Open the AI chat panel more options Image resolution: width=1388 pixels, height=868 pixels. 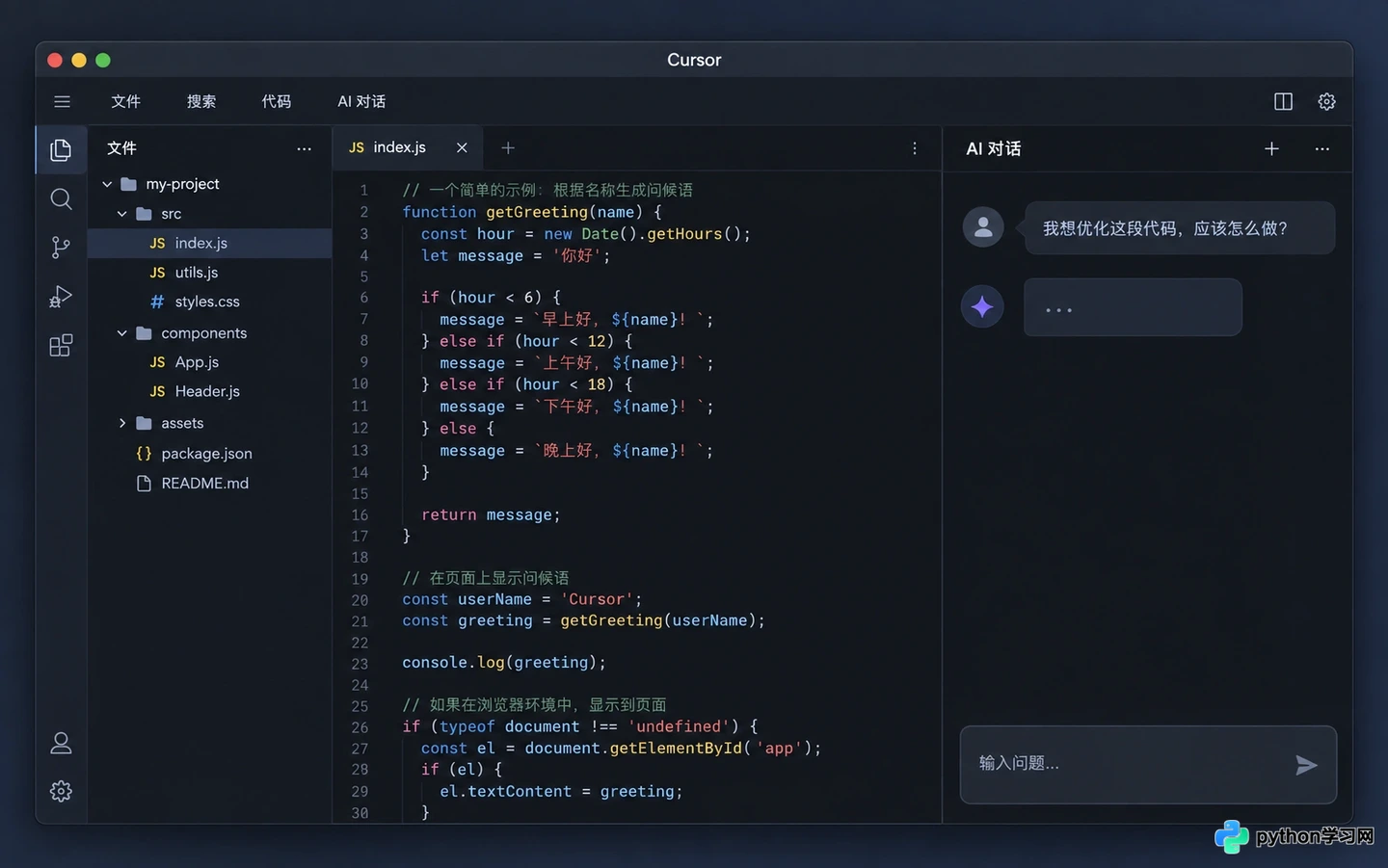tap(1321, 148)
